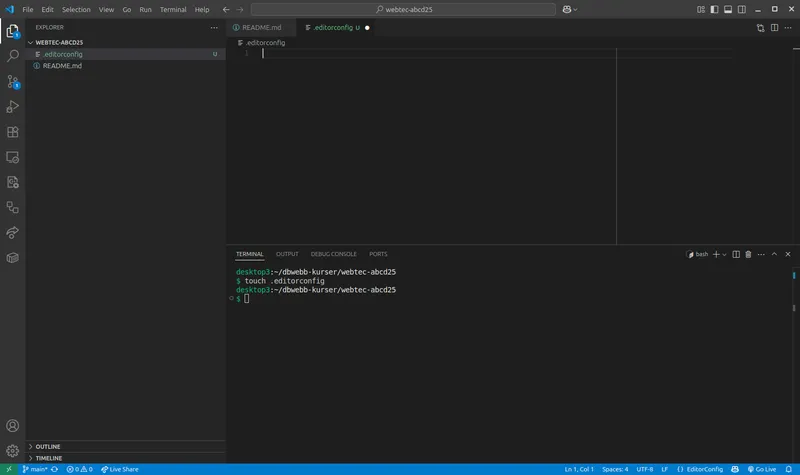Open the Source Control view
800x475 pixels.
[12, 82]
